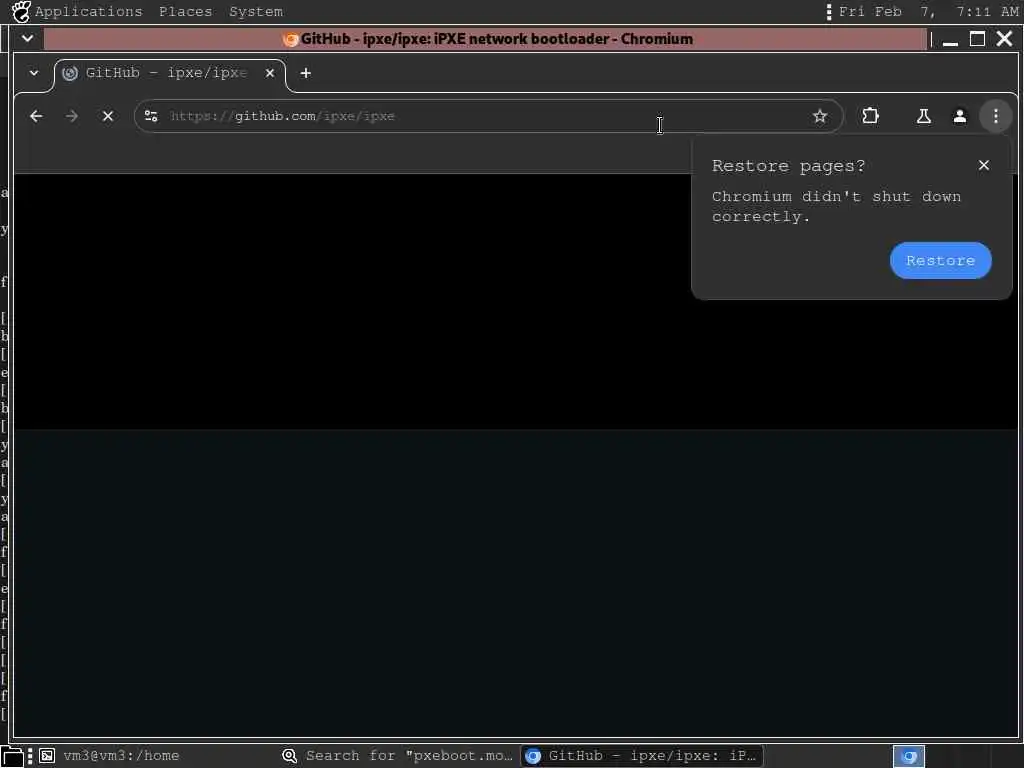Expand the tab search dropdown
The width and height of the screenshot is (1024, 768).
tap(34, 73)
